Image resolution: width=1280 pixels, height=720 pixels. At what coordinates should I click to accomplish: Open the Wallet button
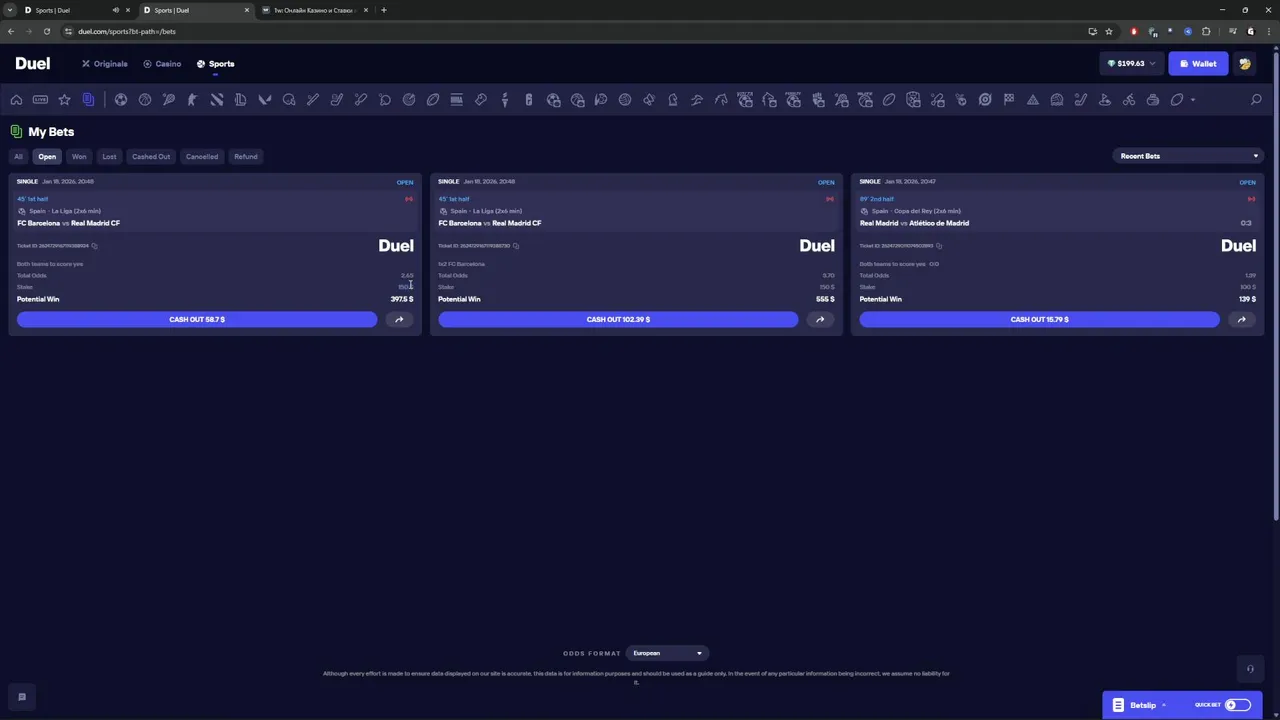pos(1198,64)
